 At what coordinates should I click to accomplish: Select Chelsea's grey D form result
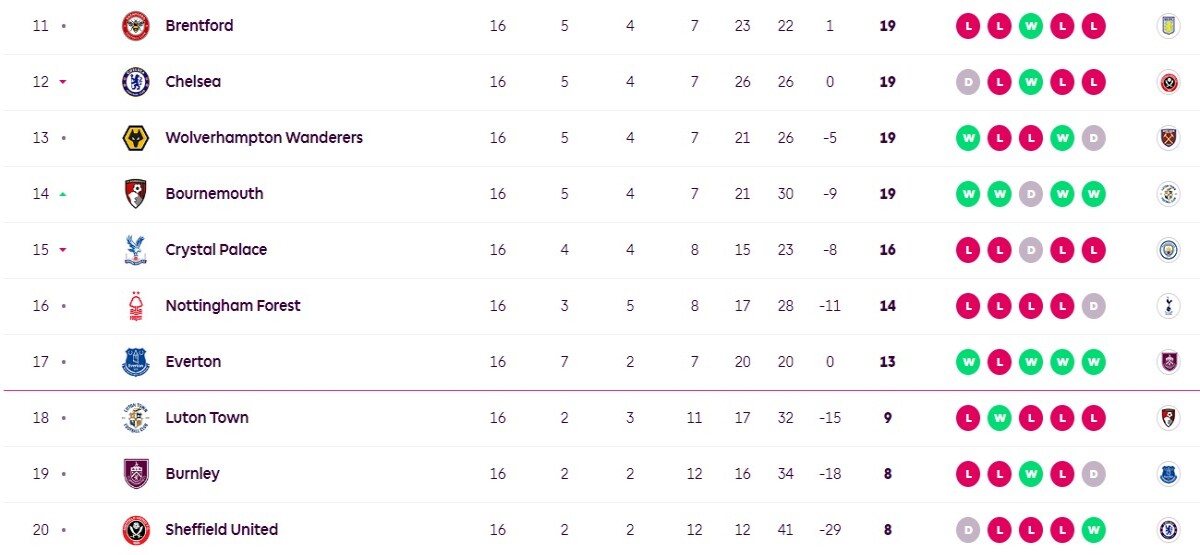[x=967, y=82]
